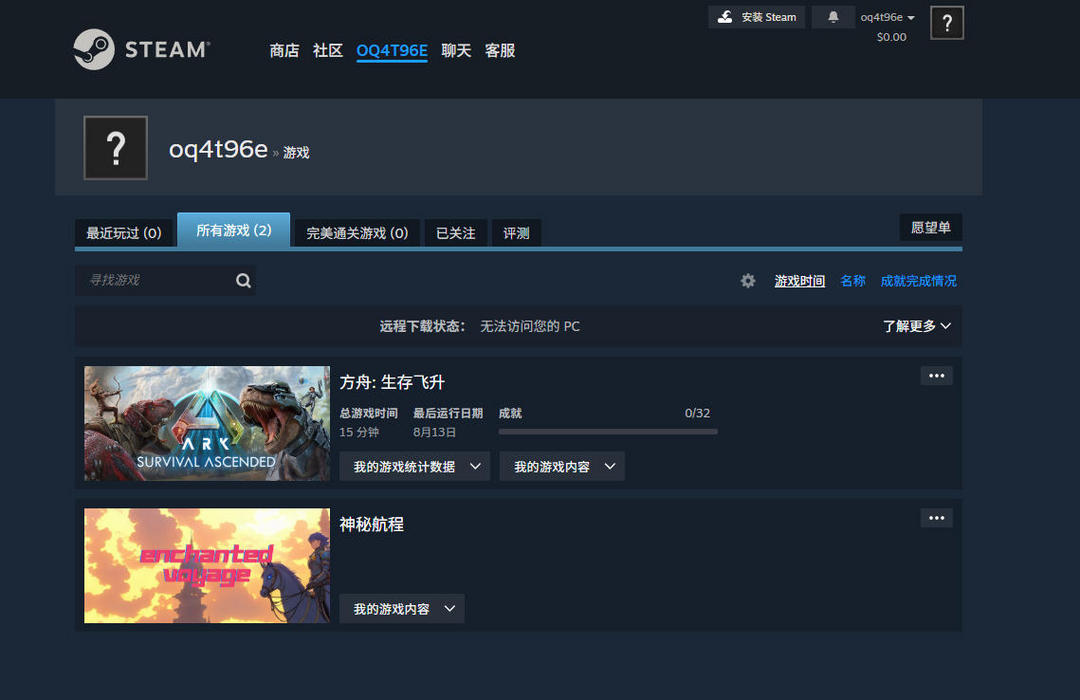Image resolution: width=1080 pixels, height=700 pixels.
Task: Click the search magnifier icon
Action: pos(243,280)
